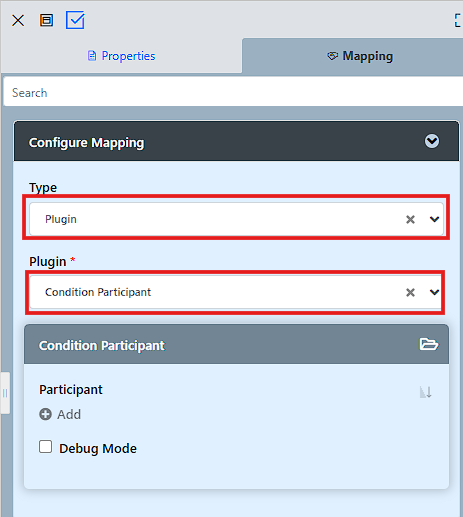Click the blue checkmark apply icon
The image size is (463, 517).
pyautogui.click(x=75, y=20)
